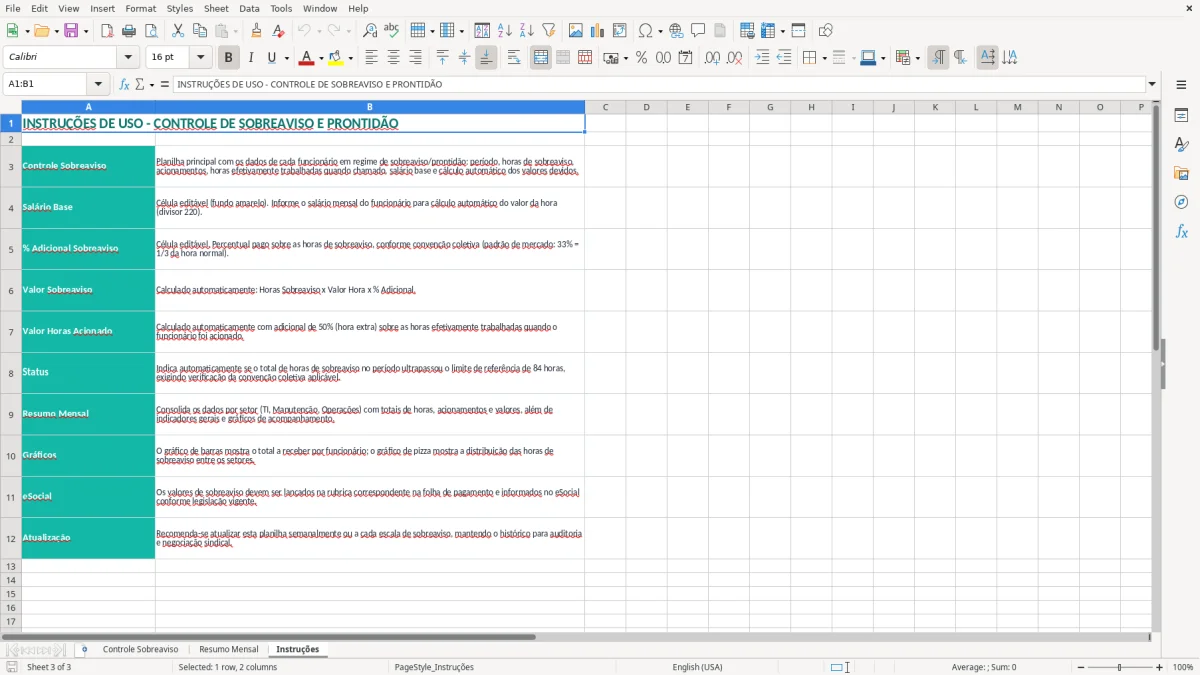Open the sidebar Navigator panel
Viewport: 1200px width, 675px height.
[1181, 202]
